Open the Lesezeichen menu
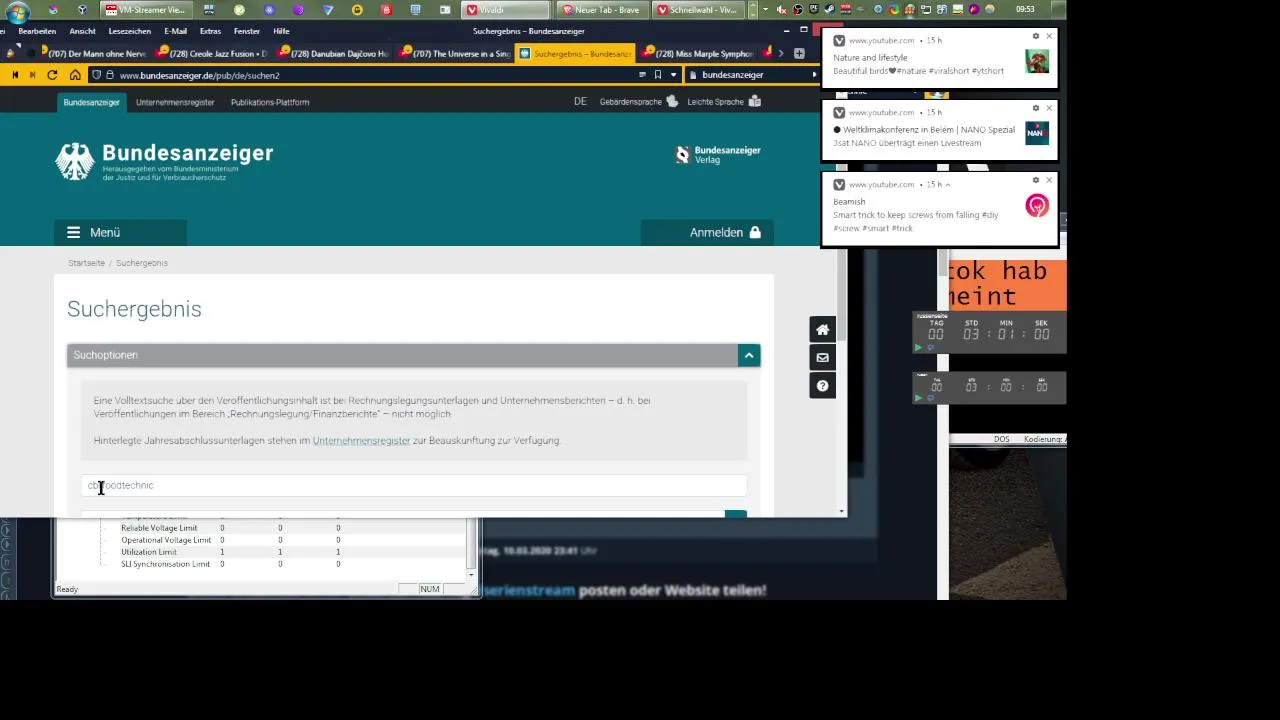 click(x=129, y=31)
